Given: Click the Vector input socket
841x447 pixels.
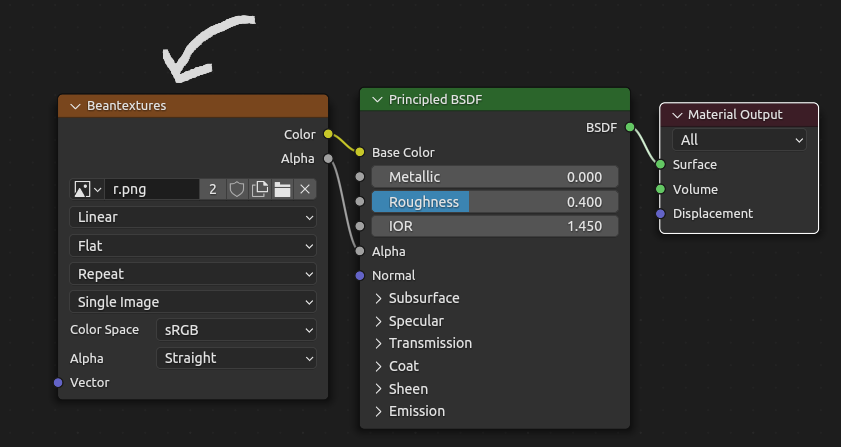Looking at the screenshot, I should (58, 383).
